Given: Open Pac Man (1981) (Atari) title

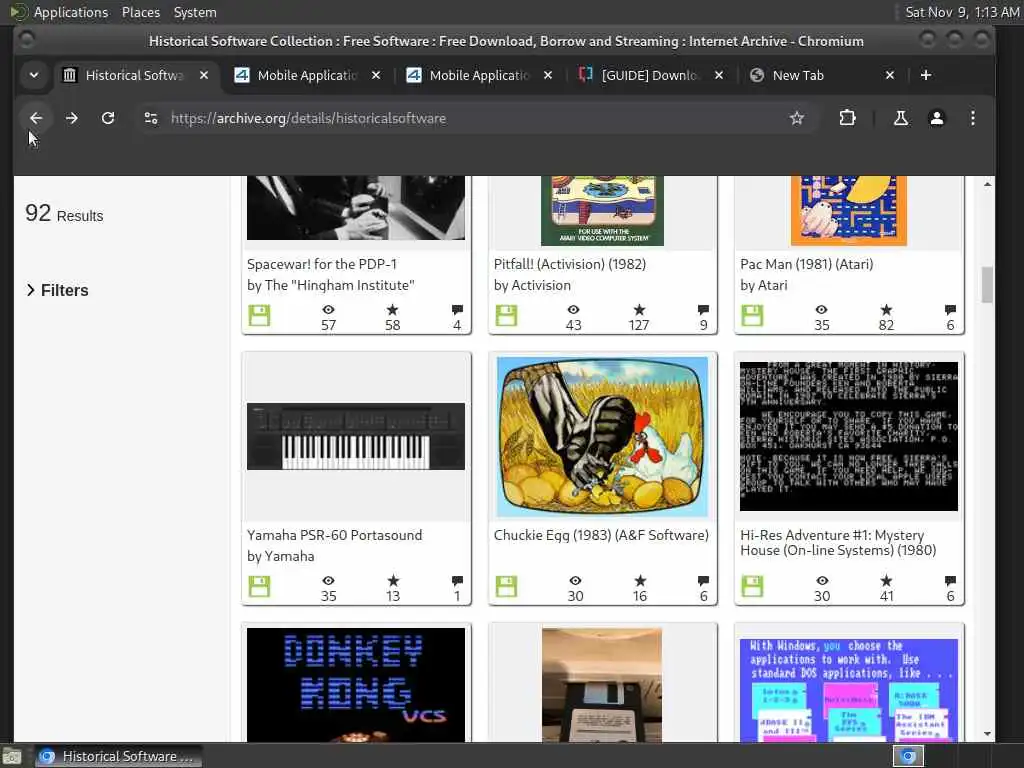Looking at the screenshot, I should coord(807,264).
